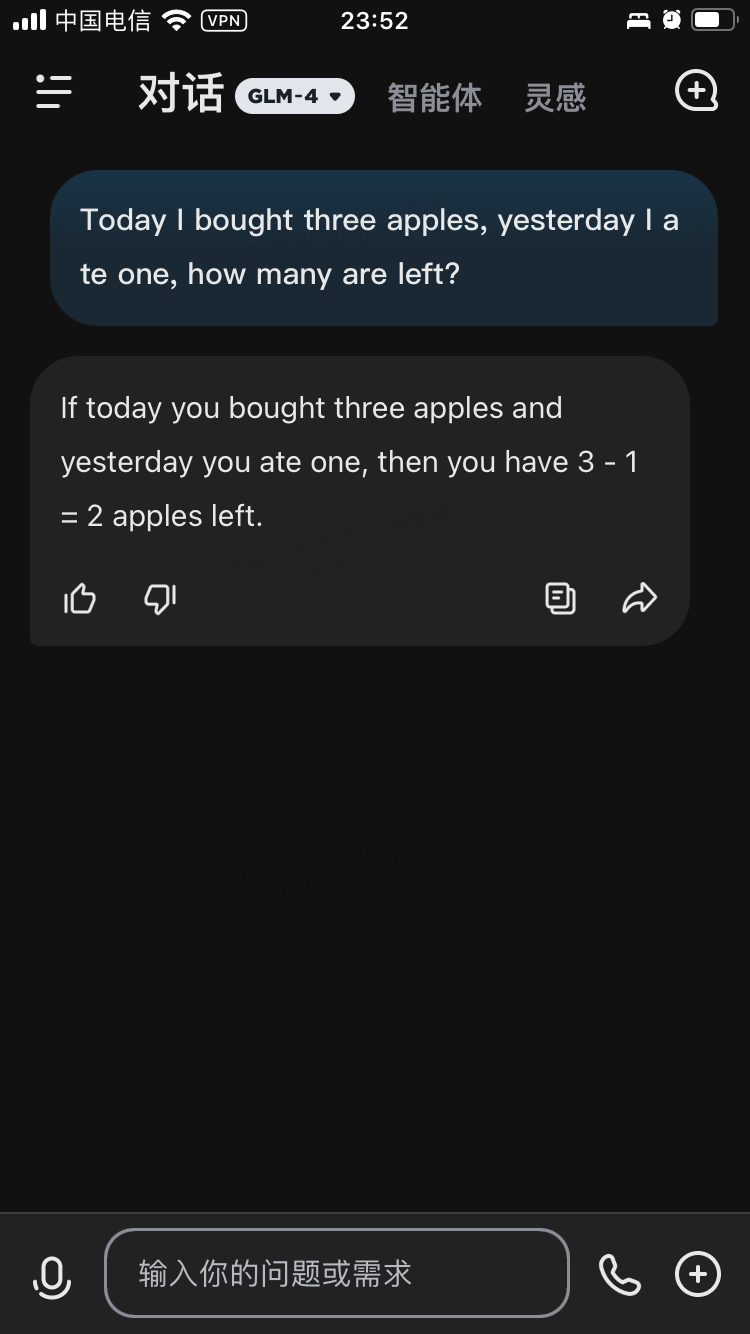Copy the assistant's reply

560,598
